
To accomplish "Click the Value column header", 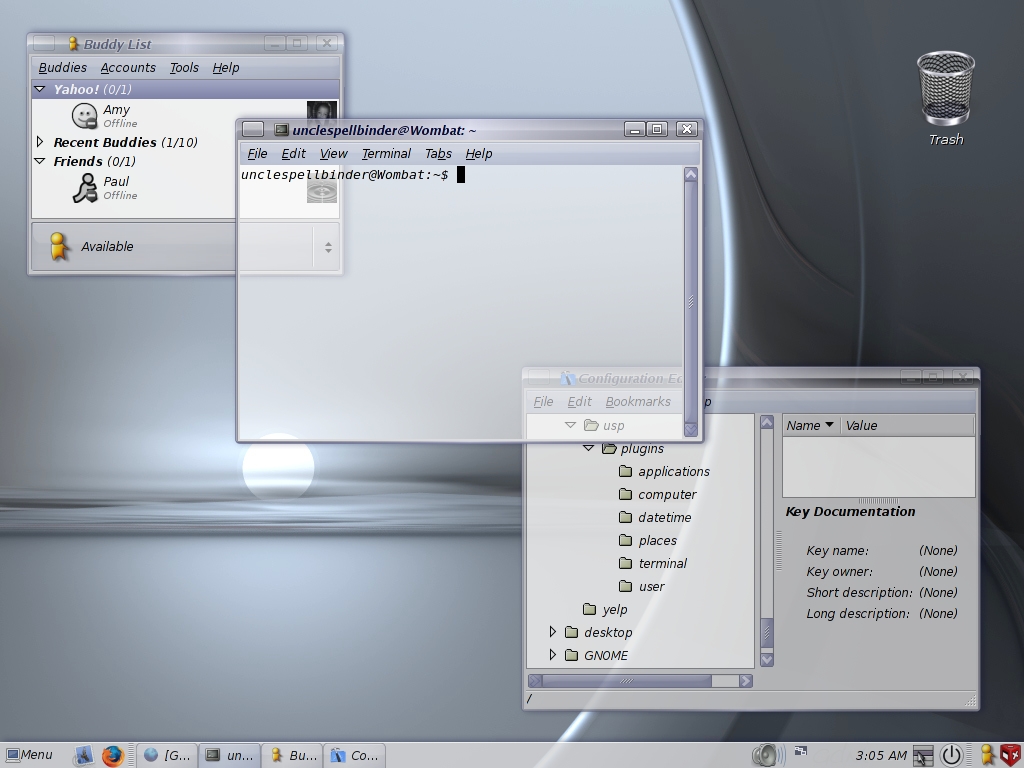I will pyautogui.click(x=908, y=425).
